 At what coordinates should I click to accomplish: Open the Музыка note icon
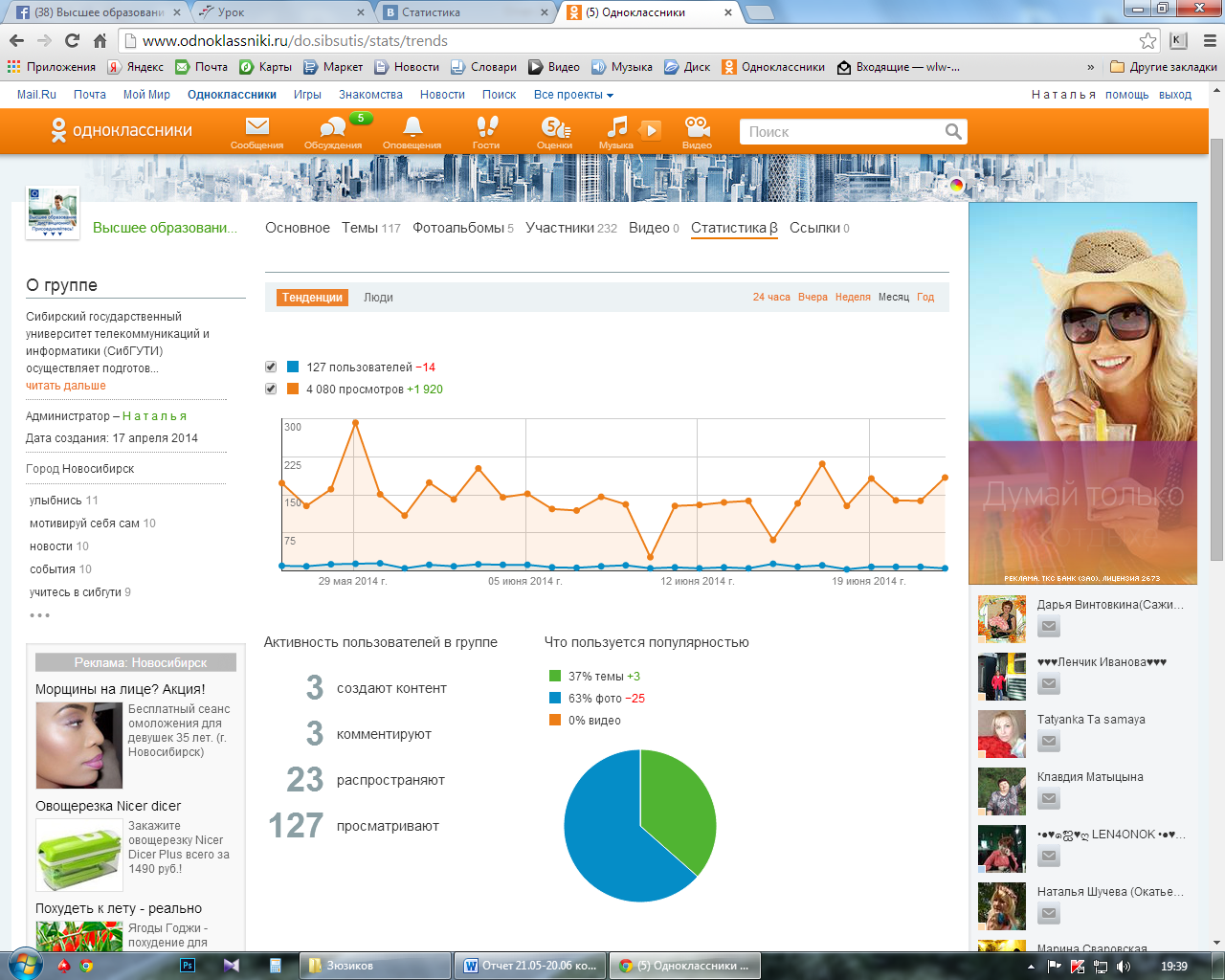coord(617,127)
